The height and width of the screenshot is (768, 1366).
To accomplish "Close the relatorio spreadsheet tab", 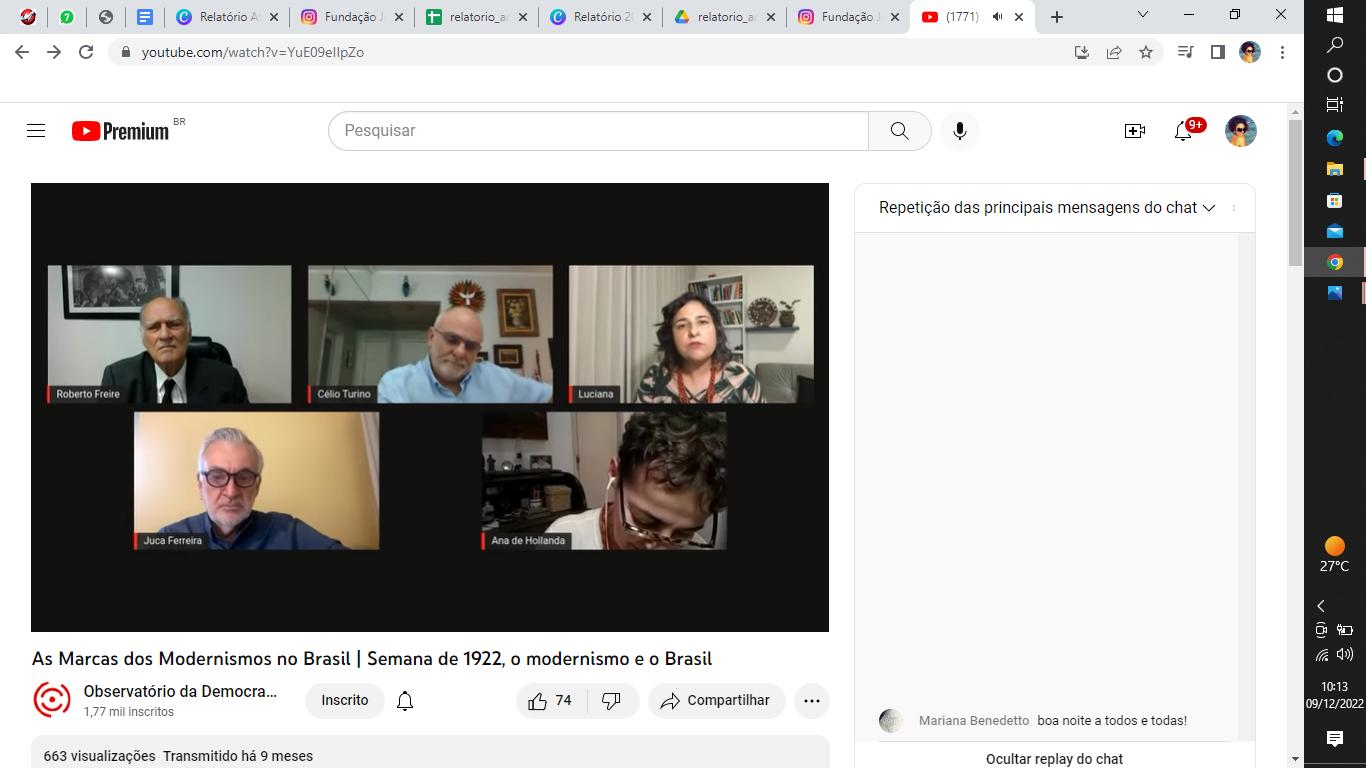I will click(522, 17).
